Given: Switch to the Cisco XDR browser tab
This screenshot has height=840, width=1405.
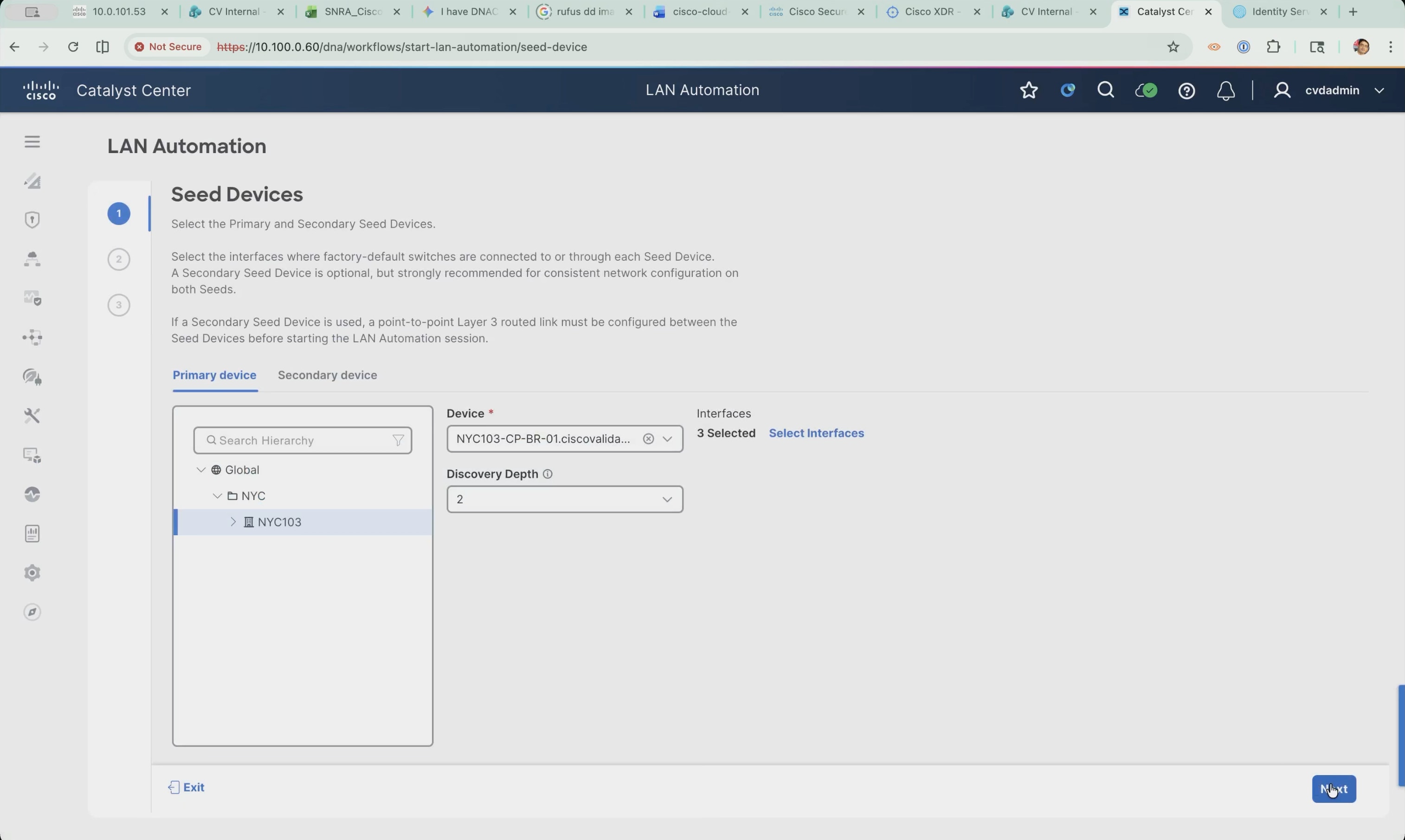Looking at the screenshot, I should (932, 12).
